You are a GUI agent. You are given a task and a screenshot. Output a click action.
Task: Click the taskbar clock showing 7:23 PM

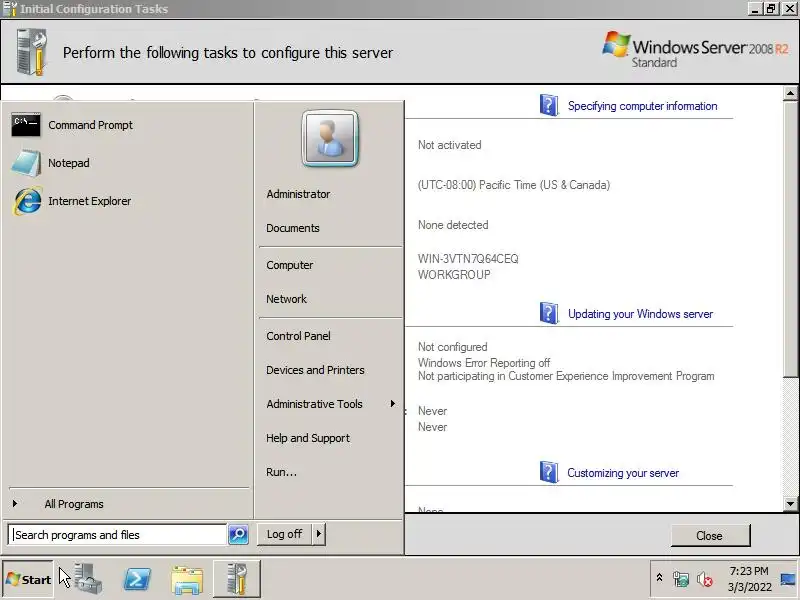pos(748,571)
